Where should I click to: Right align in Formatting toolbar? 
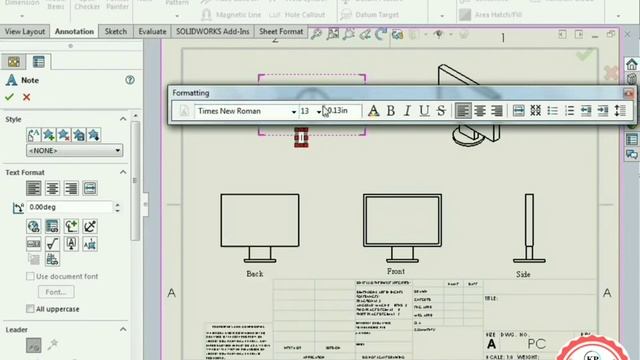coord(496,111)
